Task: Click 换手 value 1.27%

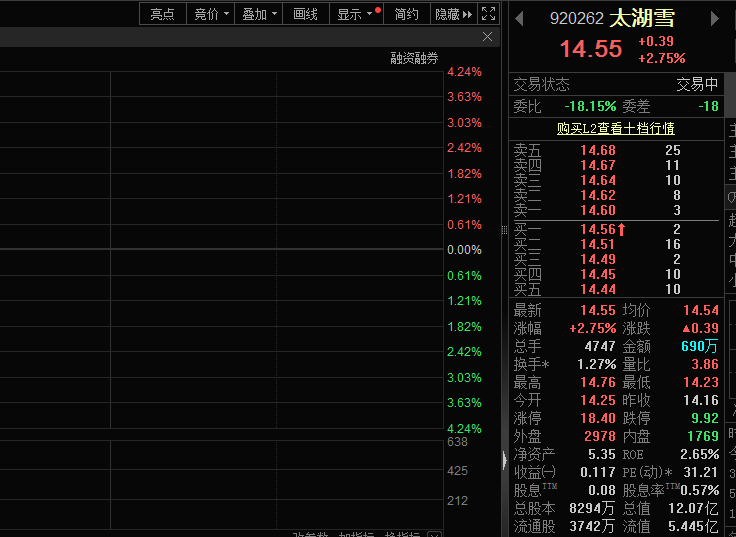Action: [x=597, y=364]
